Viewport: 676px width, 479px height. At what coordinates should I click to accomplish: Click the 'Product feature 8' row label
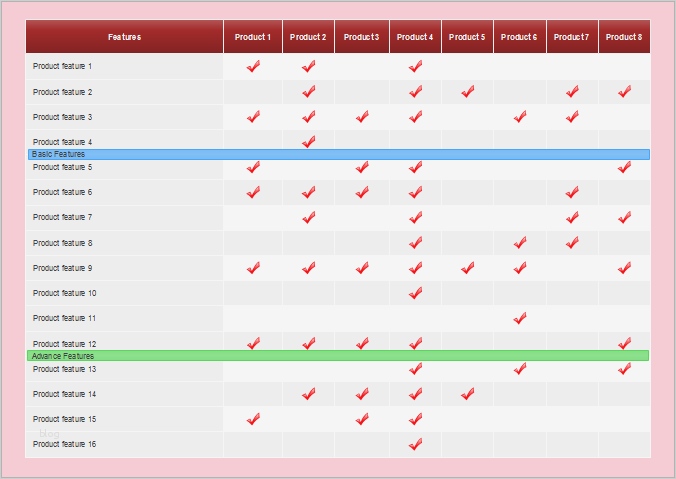62,243
